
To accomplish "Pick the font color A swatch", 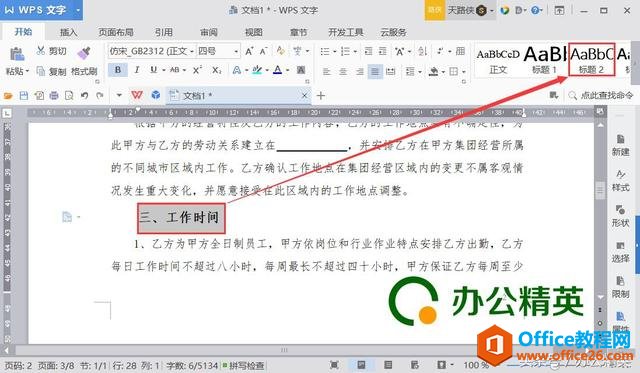I will (278, 70).
